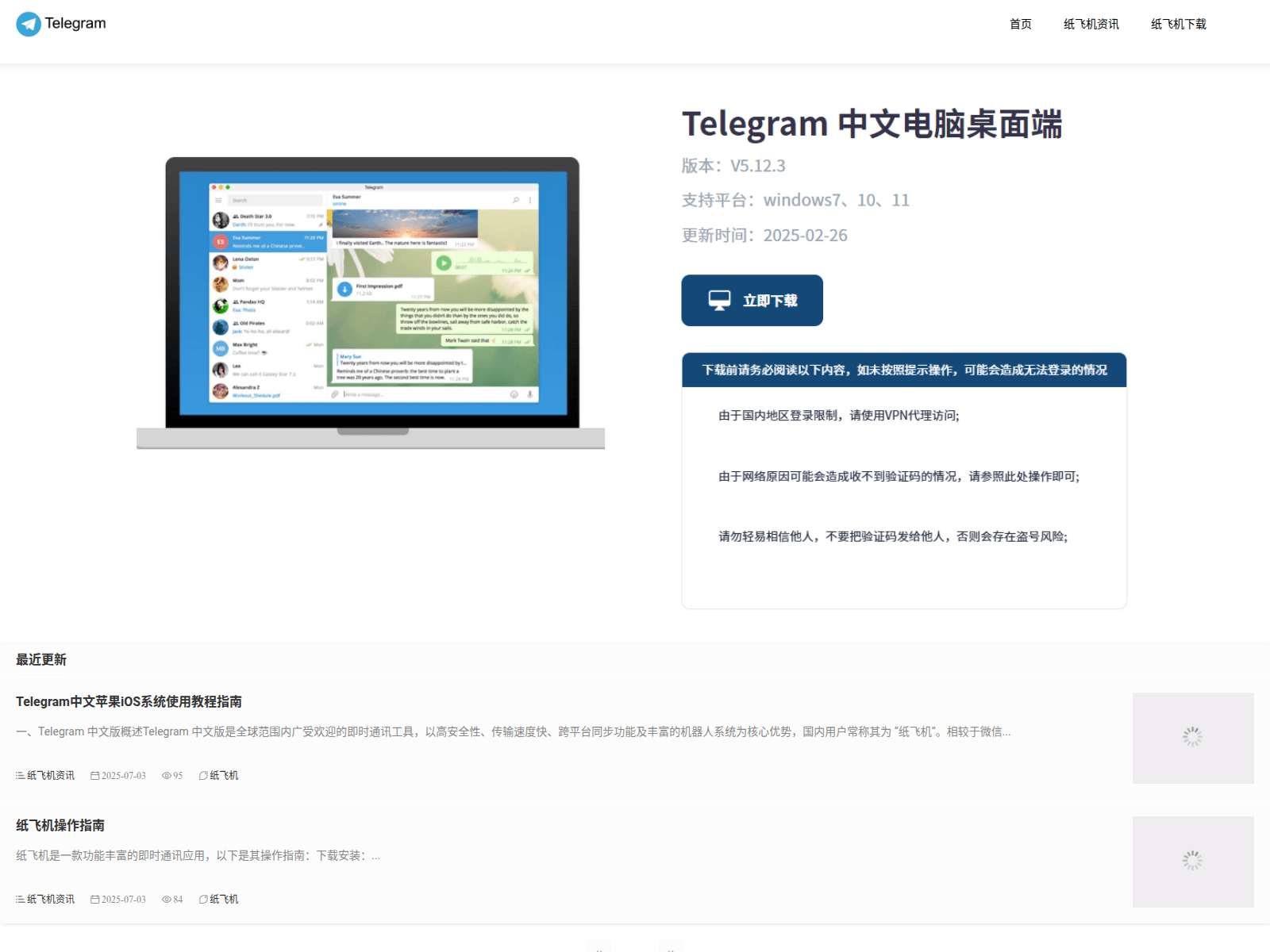Image resolution: width=1270 pixels, height=952 pixels.
Task: Click tag icon under the 纸飞机操作指南 article
Action: click(203, 900)
